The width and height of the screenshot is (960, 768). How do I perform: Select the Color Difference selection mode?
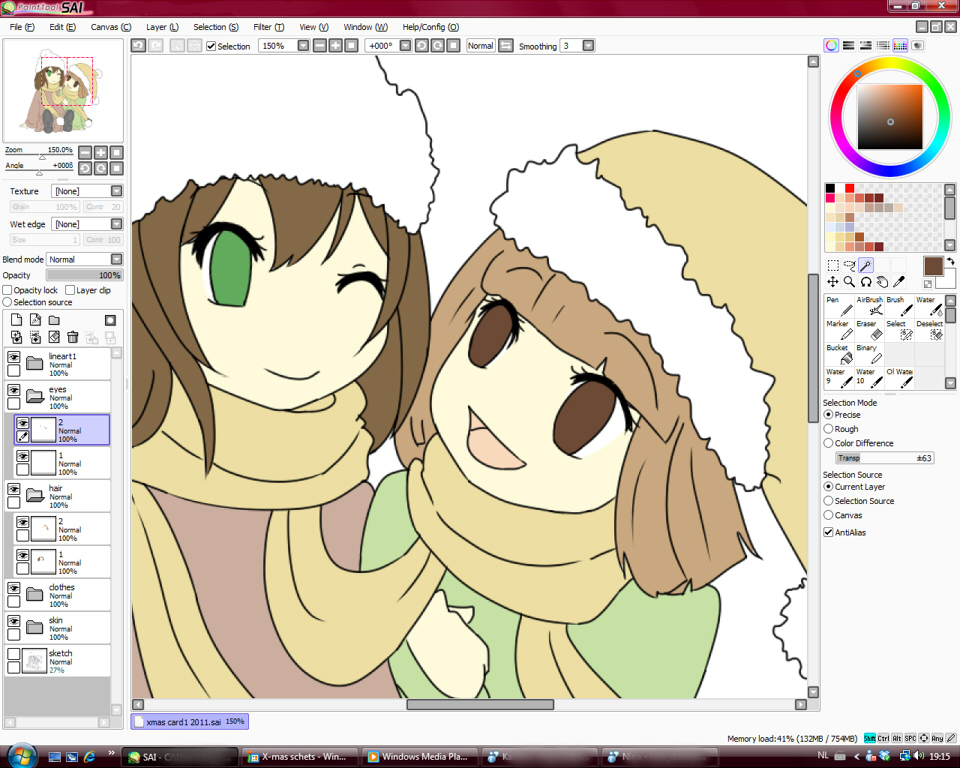point(828,443)
